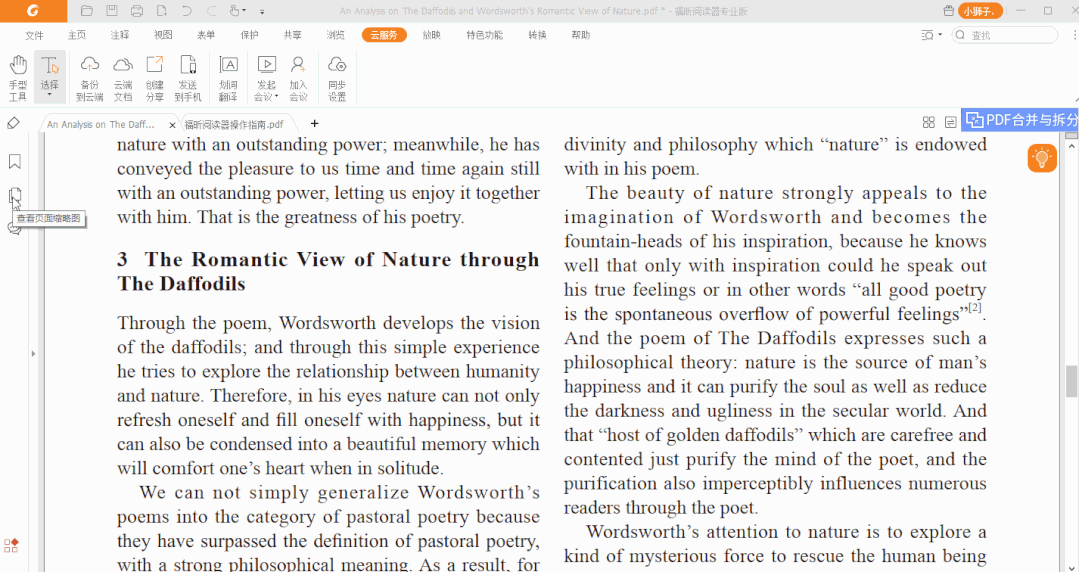Screen dimensions: 1079x572
Task: Expand the Select (选择) tool dropdown
Action: [49, 96]
